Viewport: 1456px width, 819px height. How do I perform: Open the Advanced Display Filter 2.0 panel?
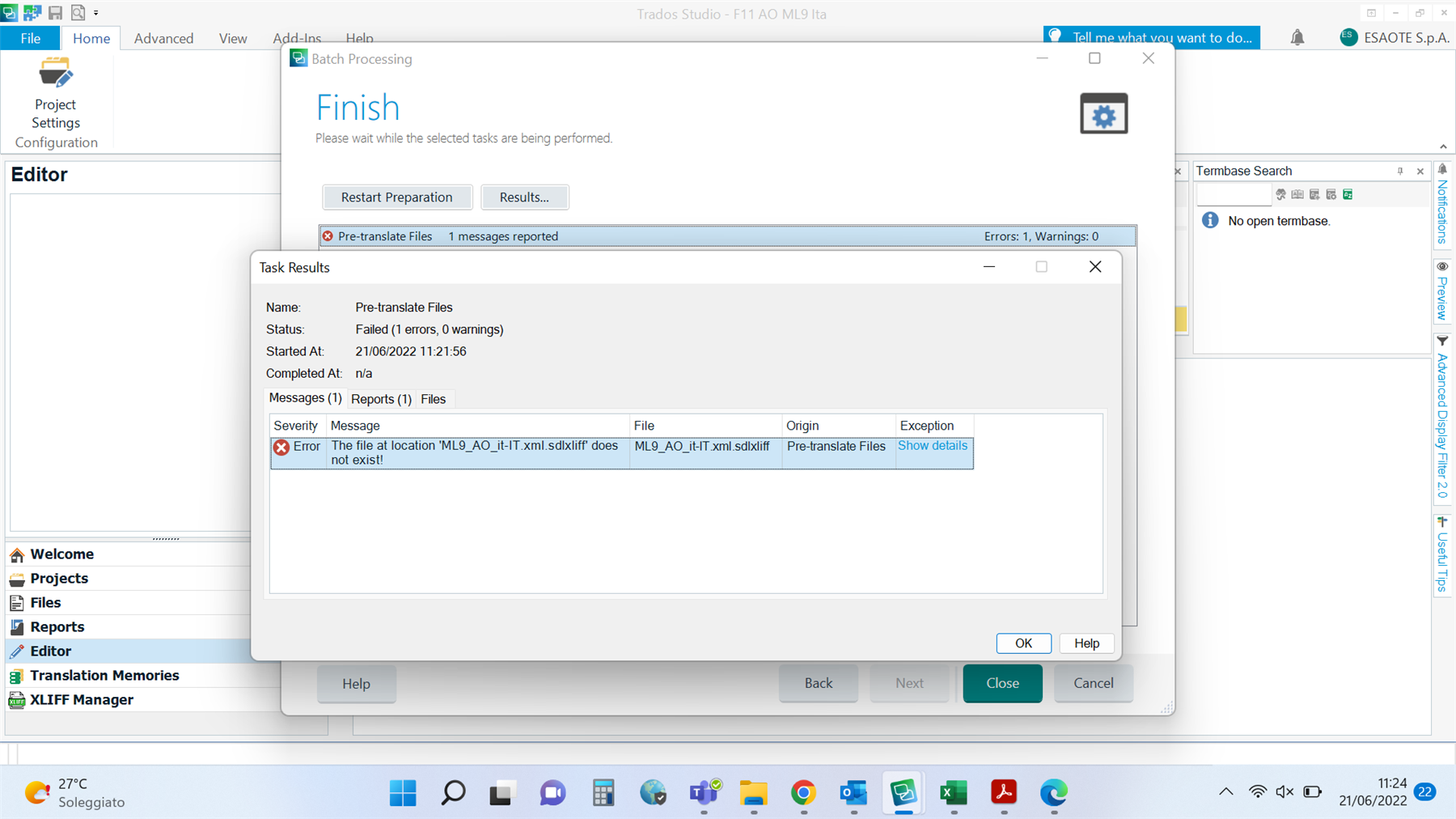tap(1443, 421)
